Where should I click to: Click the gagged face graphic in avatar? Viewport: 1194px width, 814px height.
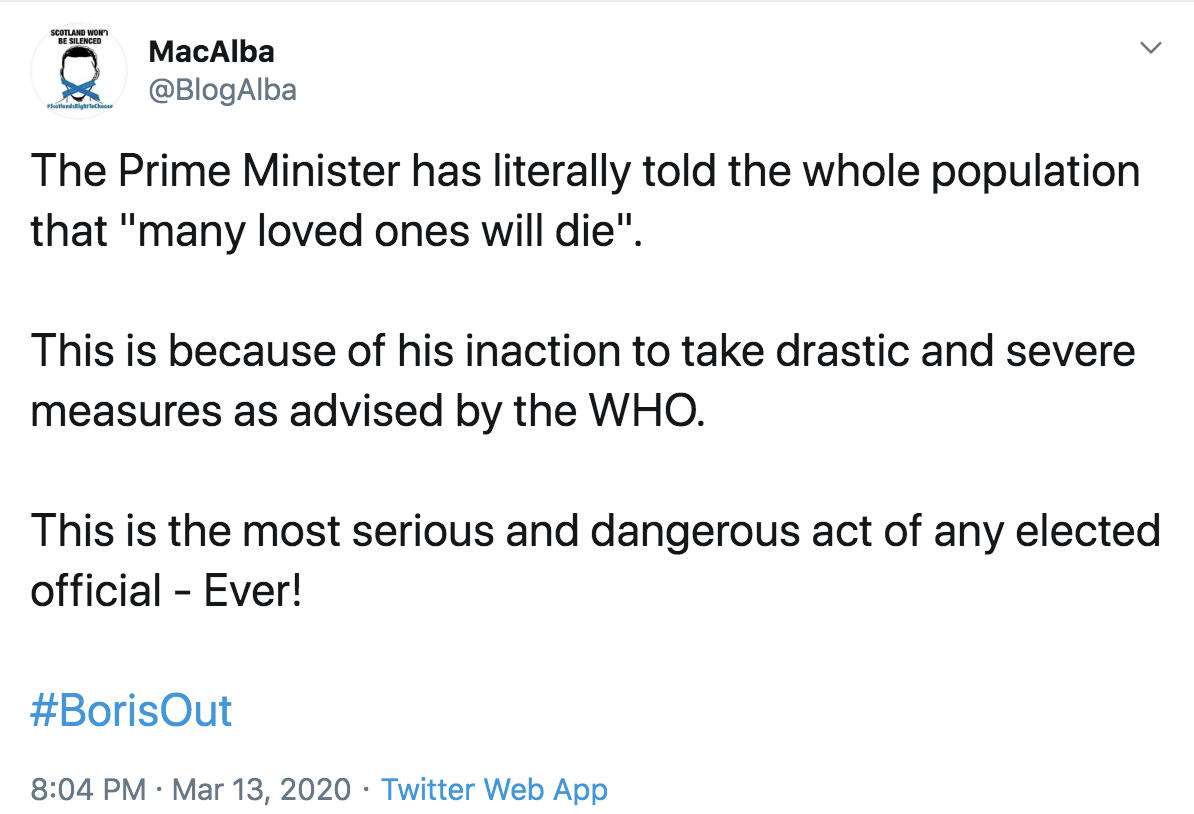pos(79,75)
